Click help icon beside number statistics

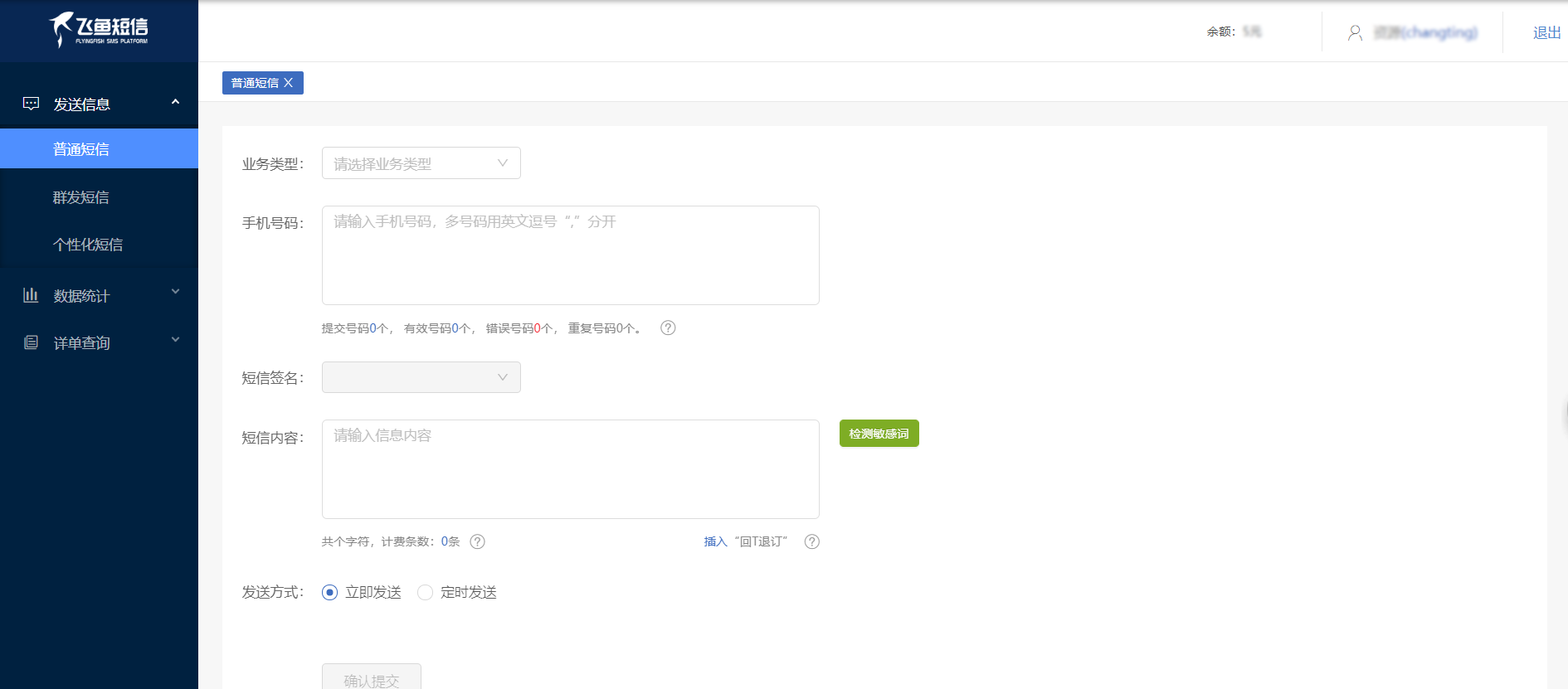click(x=668, y=328)
